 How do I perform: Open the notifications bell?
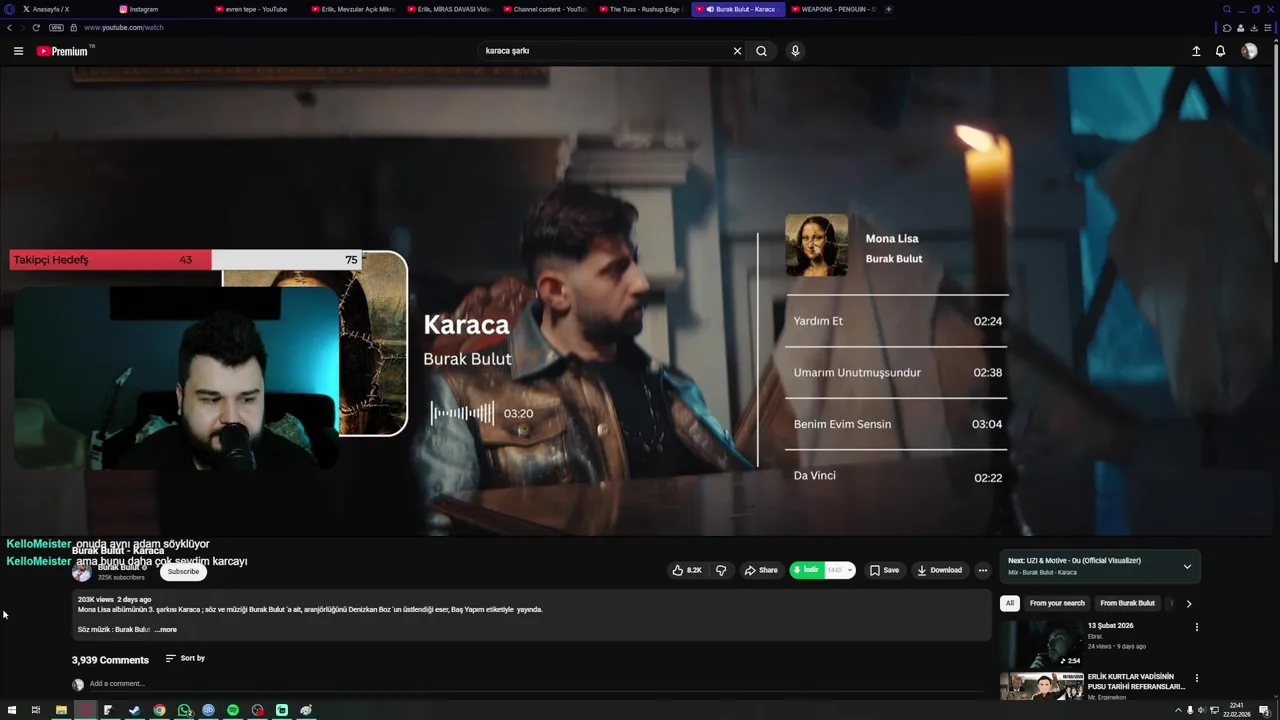click(1220, 51)
